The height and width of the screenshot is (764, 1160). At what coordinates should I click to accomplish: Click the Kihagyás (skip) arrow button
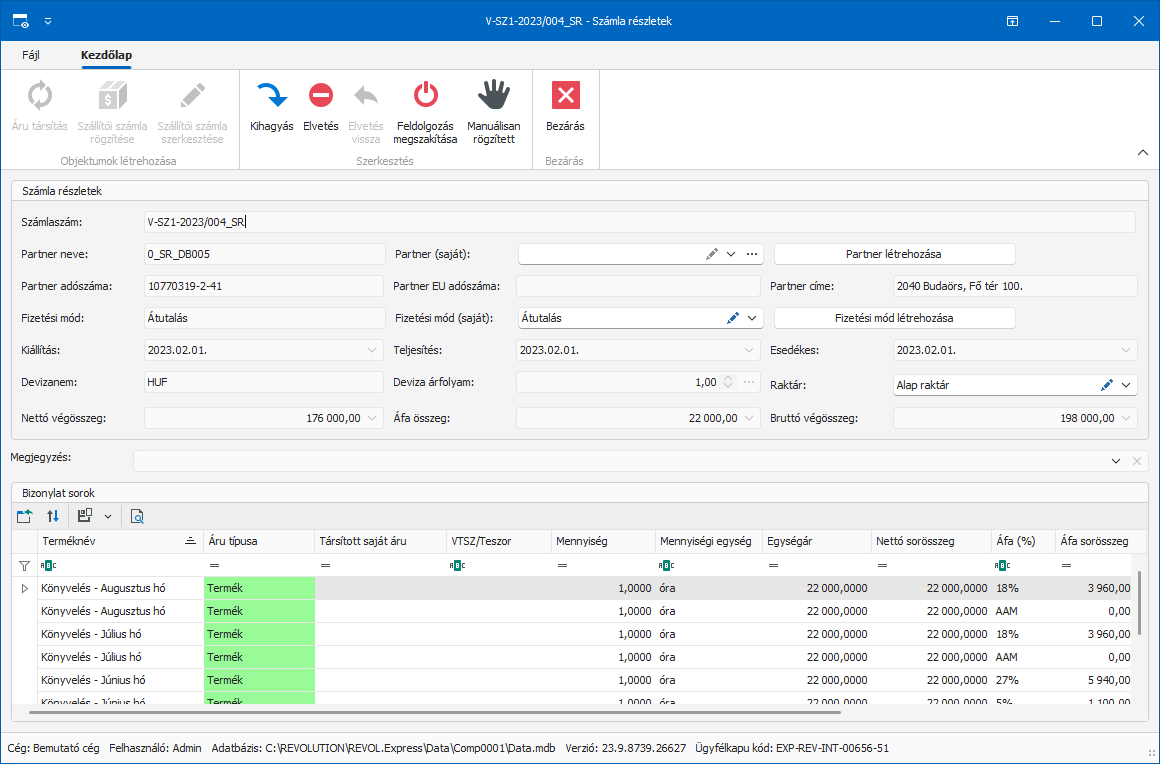272,96
